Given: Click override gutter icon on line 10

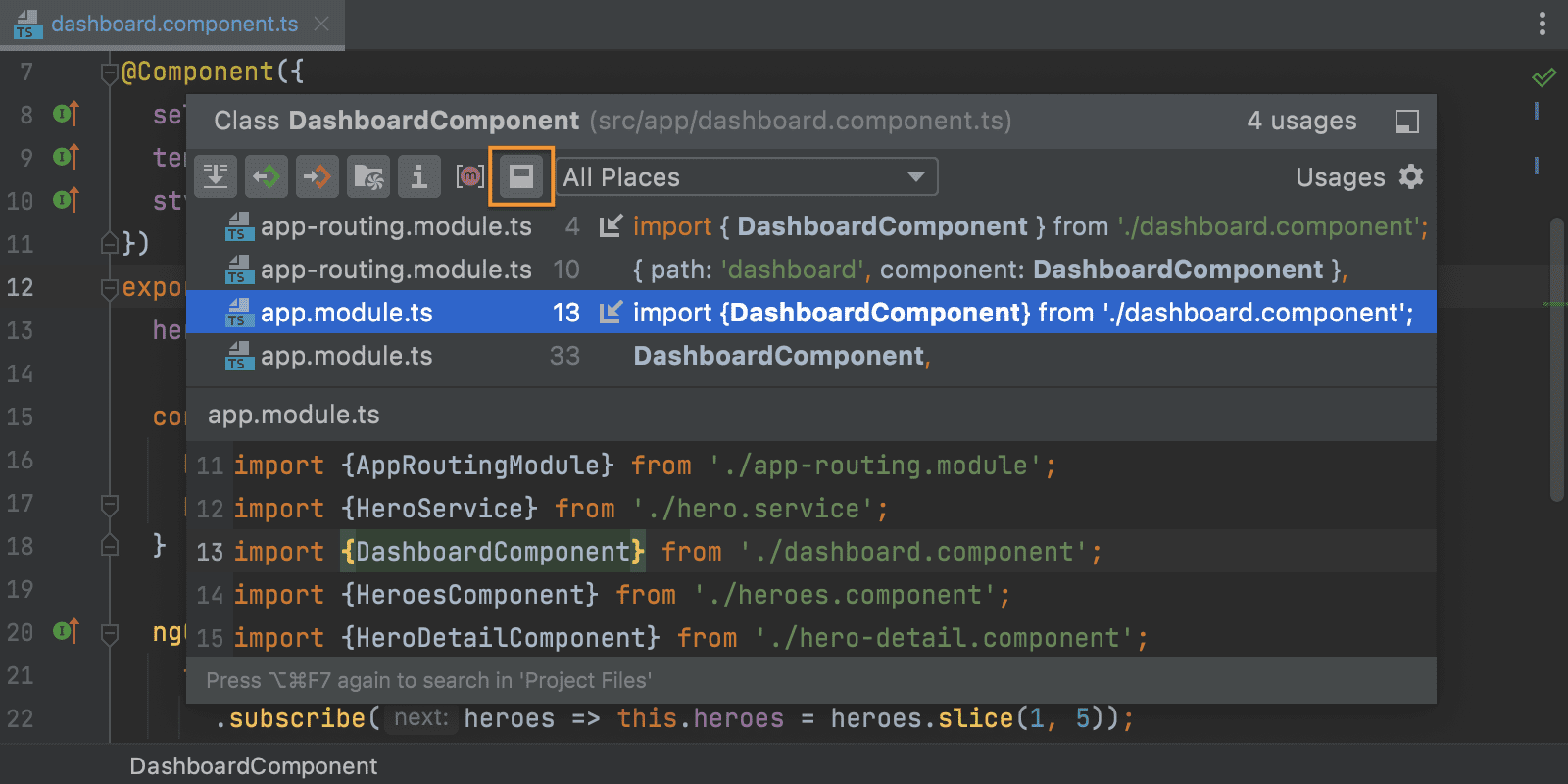Looking at the screenshot, I should pos(66,200).
